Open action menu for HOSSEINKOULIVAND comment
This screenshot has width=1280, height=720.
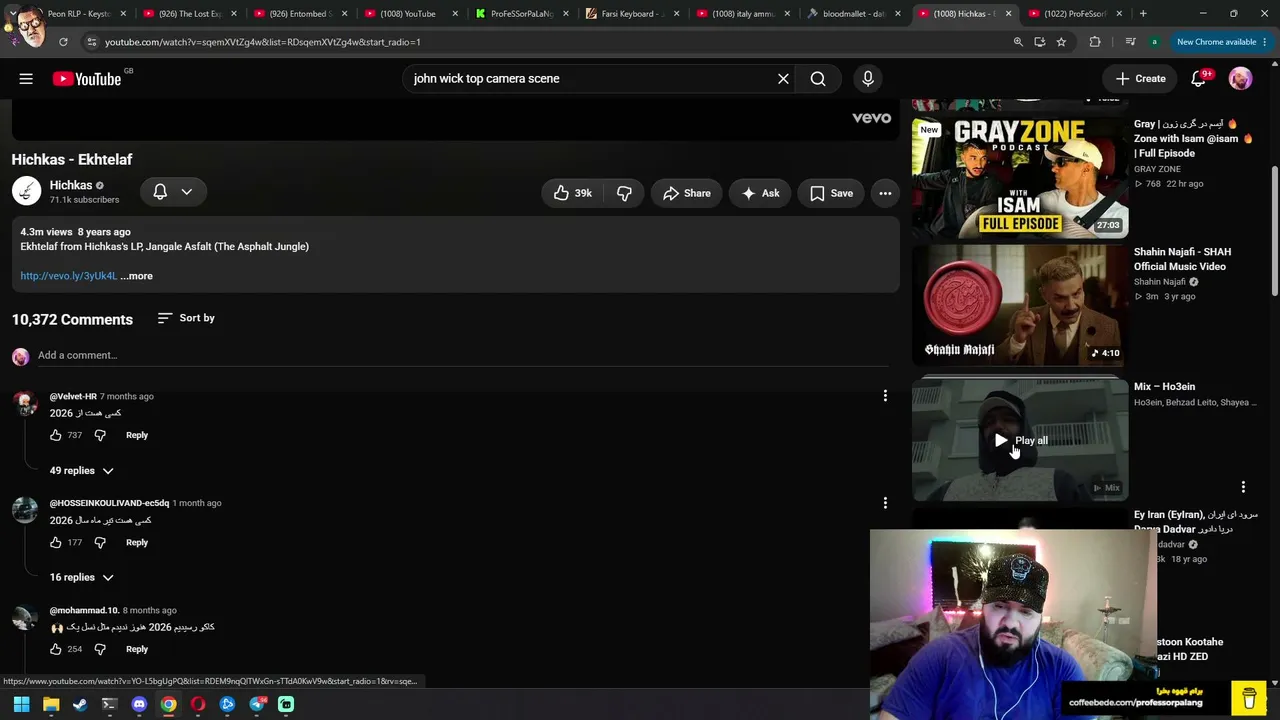[x=885, y=503]
